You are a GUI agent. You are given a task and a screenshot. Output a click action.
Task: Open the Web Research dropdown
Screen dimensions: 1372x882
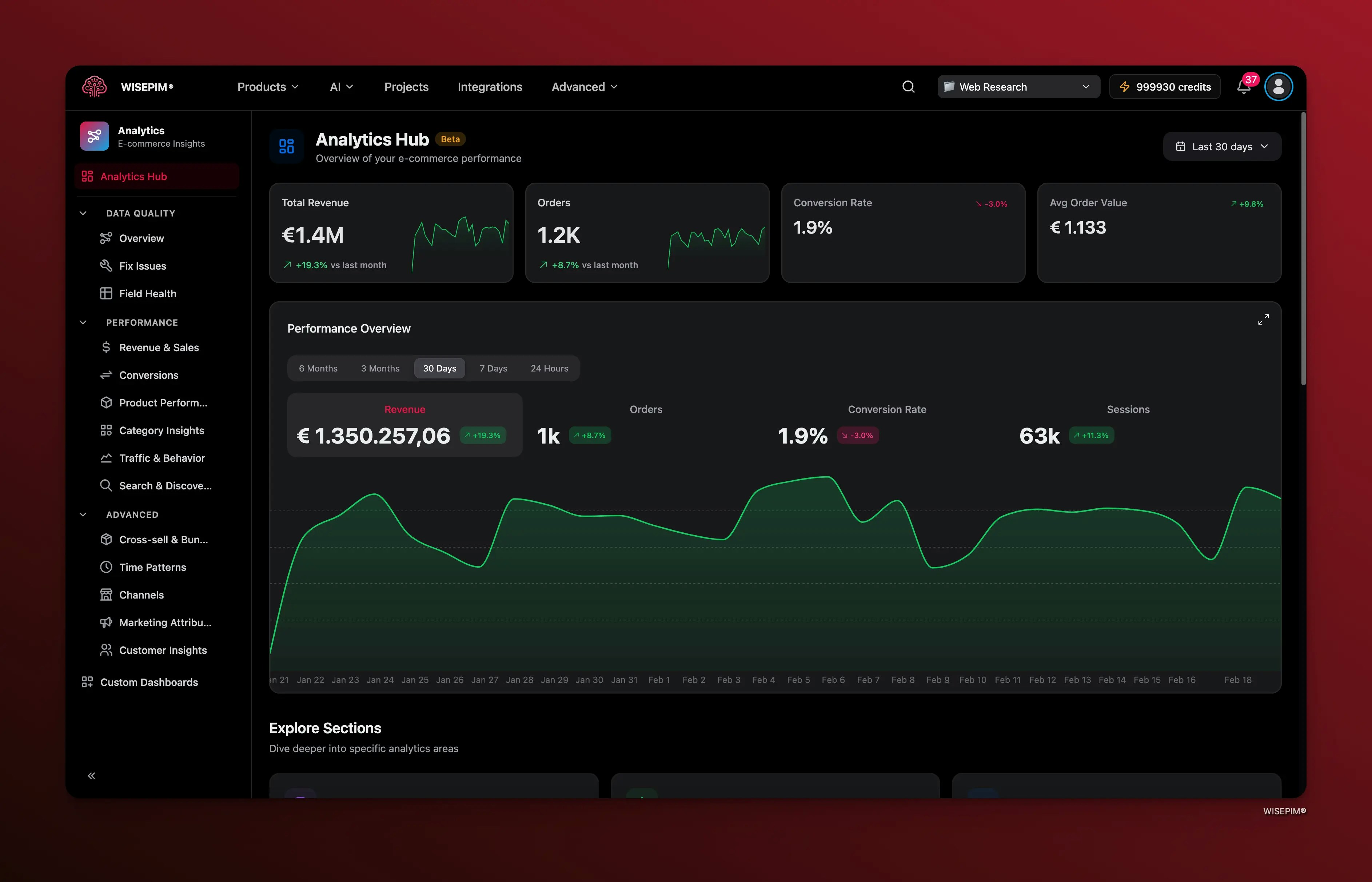pos(1018,87)
